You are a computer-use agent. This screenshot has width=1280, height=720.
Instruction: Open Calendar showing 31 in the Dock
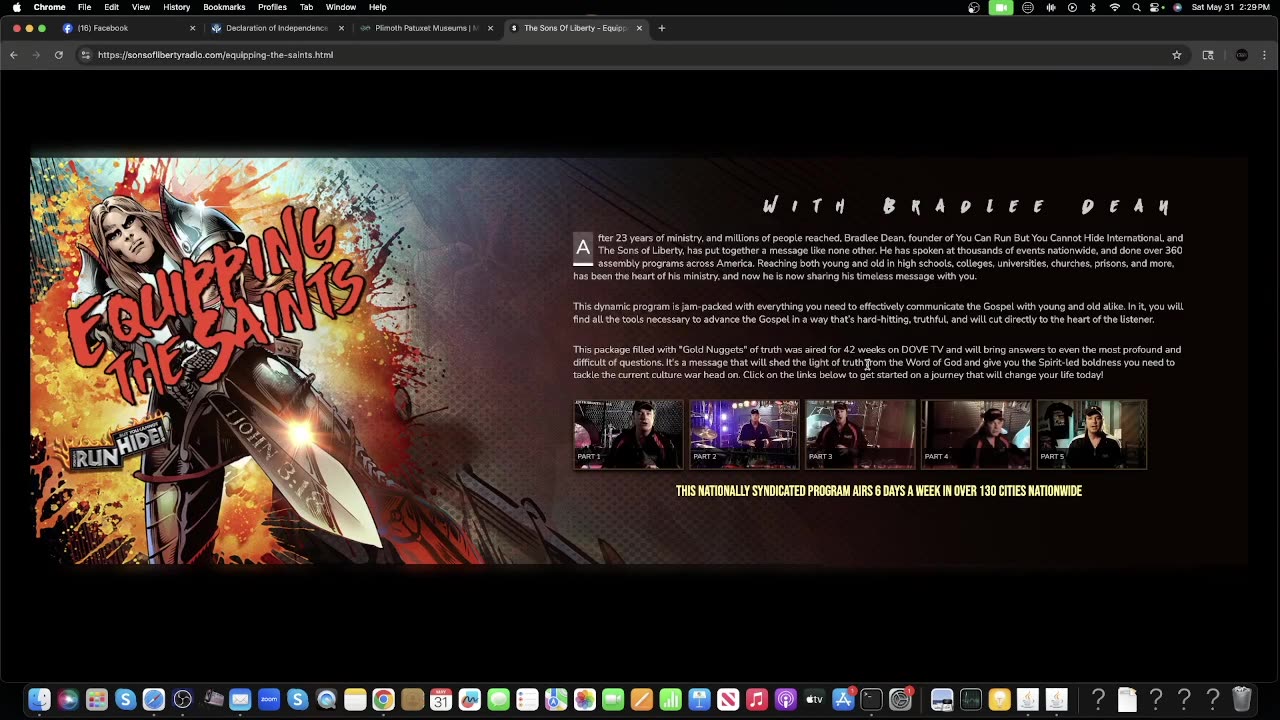pos(441,700)
